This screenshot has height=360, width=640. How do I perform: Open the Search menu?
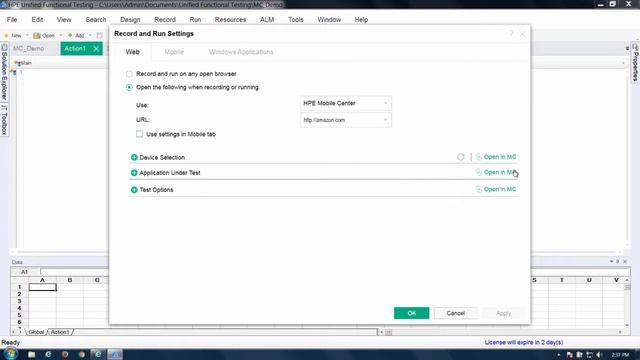pyautogui.click(x=96, y=20)
